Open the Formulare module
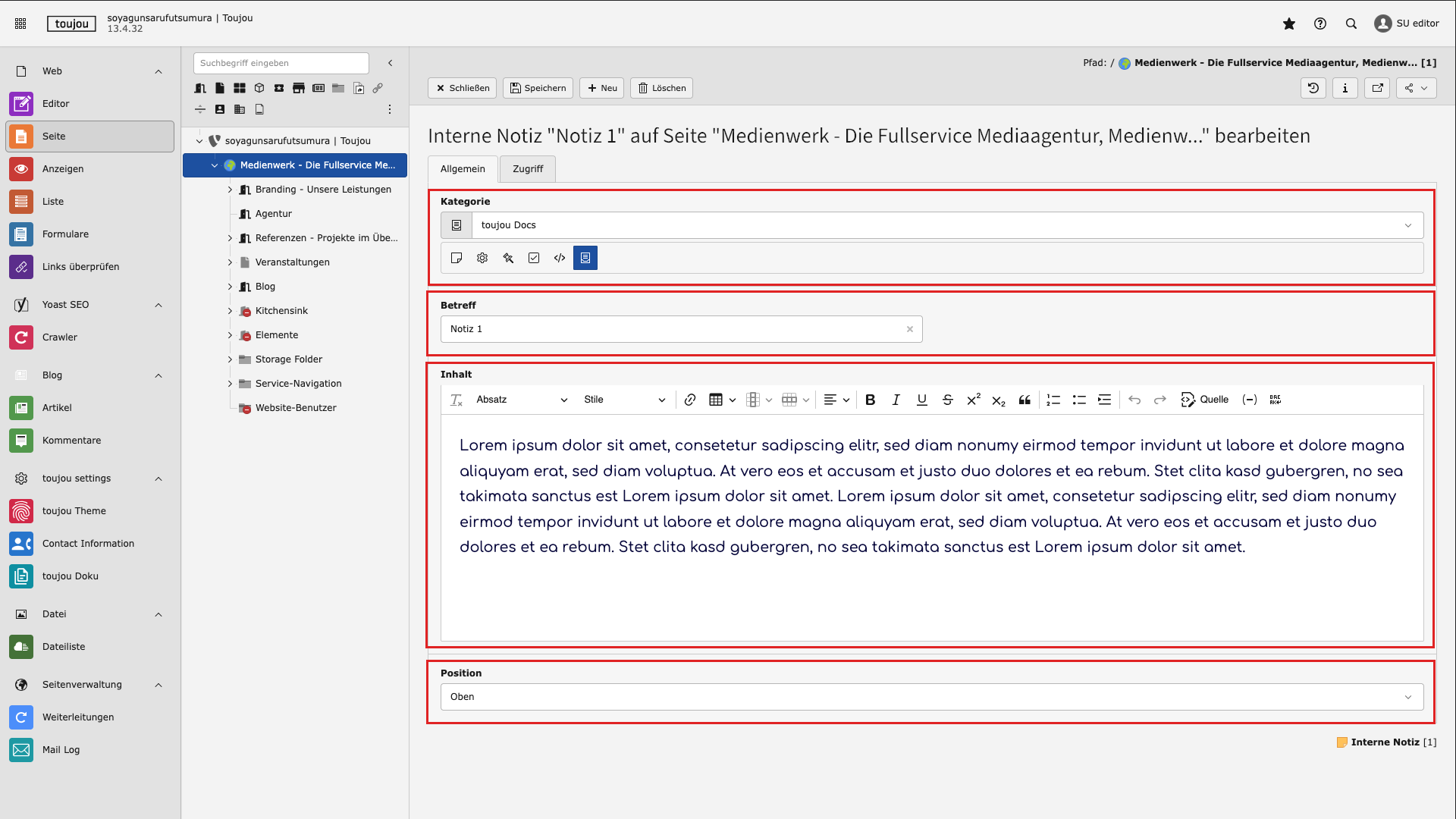 [89, 234]
